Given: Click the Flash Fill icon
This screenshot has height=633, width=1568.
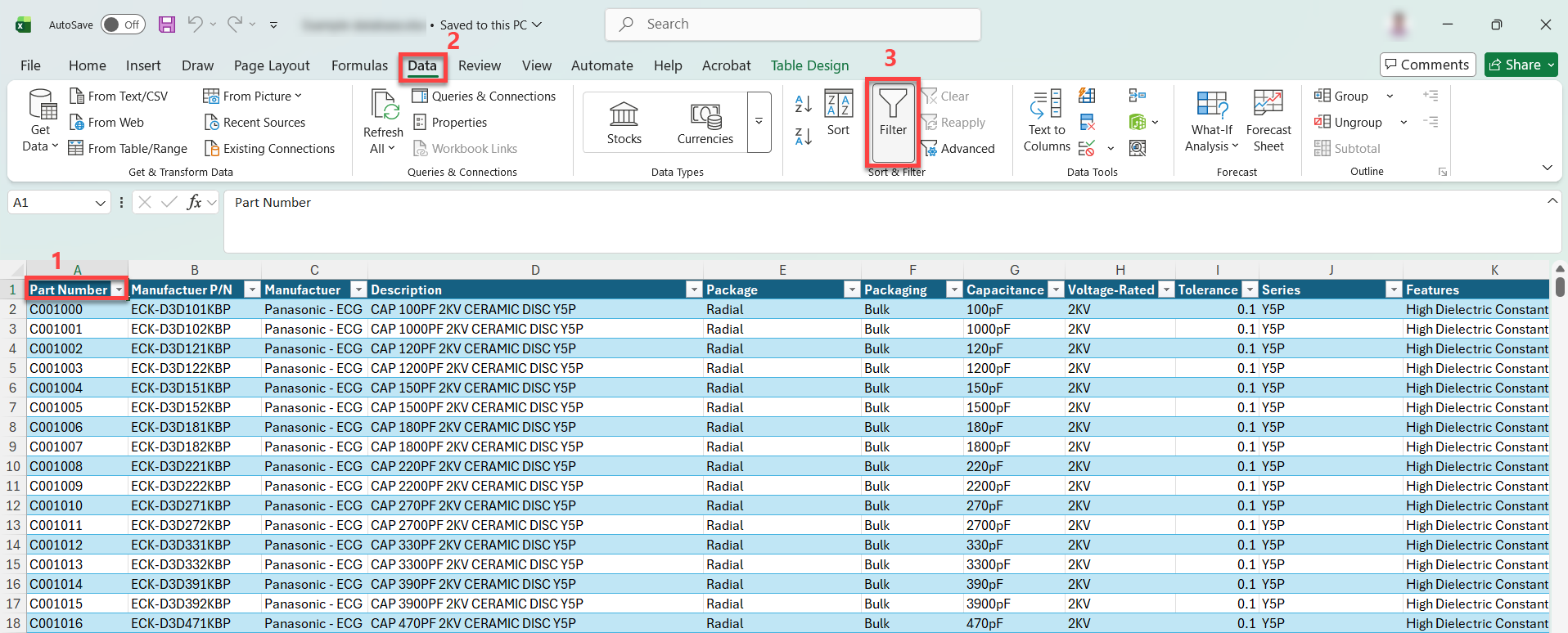Looking at the screenshot, I should point(1087,96).
